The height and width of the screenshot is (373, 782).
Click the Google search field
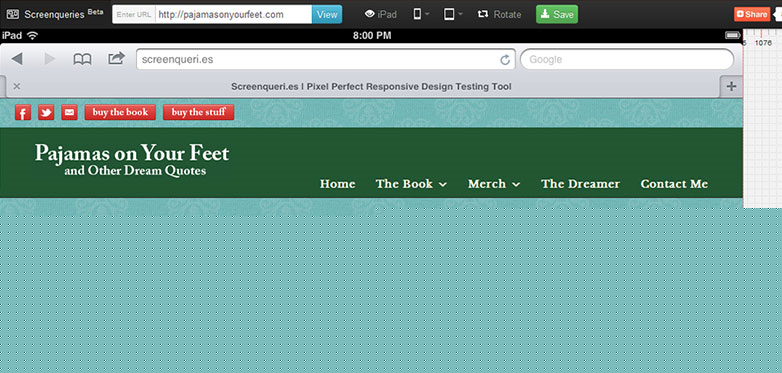627,59
